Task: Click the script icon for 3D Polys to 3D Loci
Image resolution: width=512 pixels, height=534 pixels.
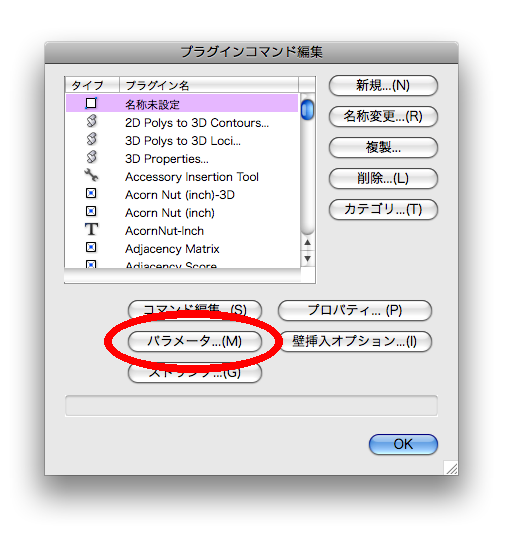Action: pos(91,139)
